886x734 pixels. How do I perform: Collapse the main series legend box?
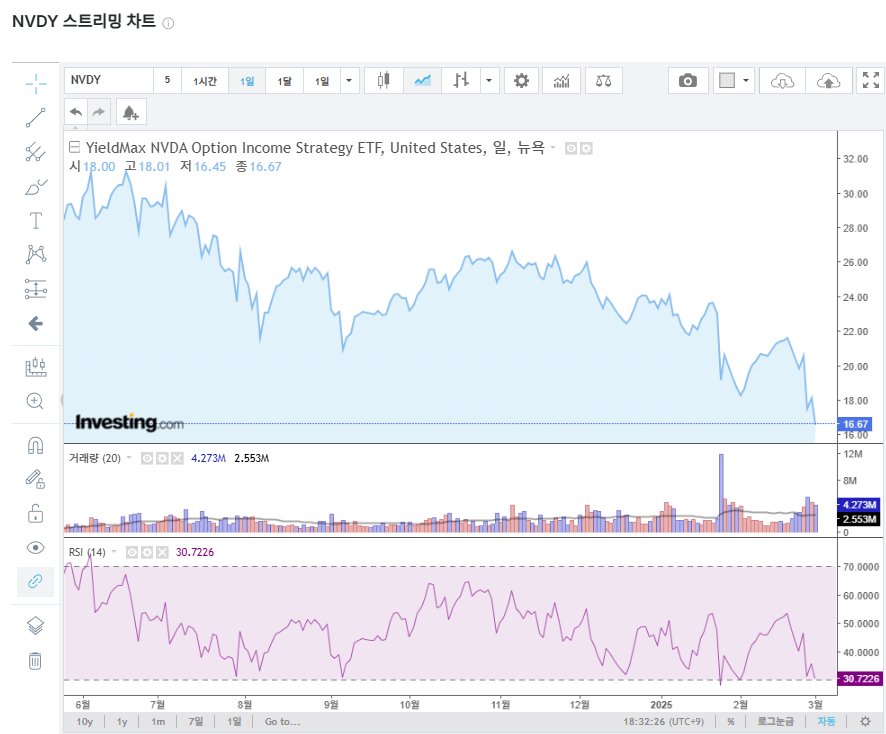click(x=74, y=147)
